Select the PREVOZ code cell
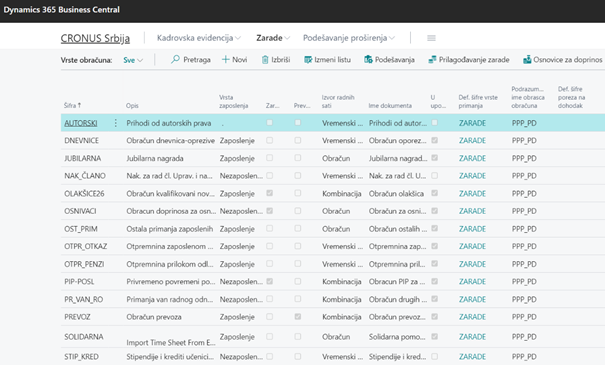The height and width of the screenshot is (365, 605). point(77,317)
